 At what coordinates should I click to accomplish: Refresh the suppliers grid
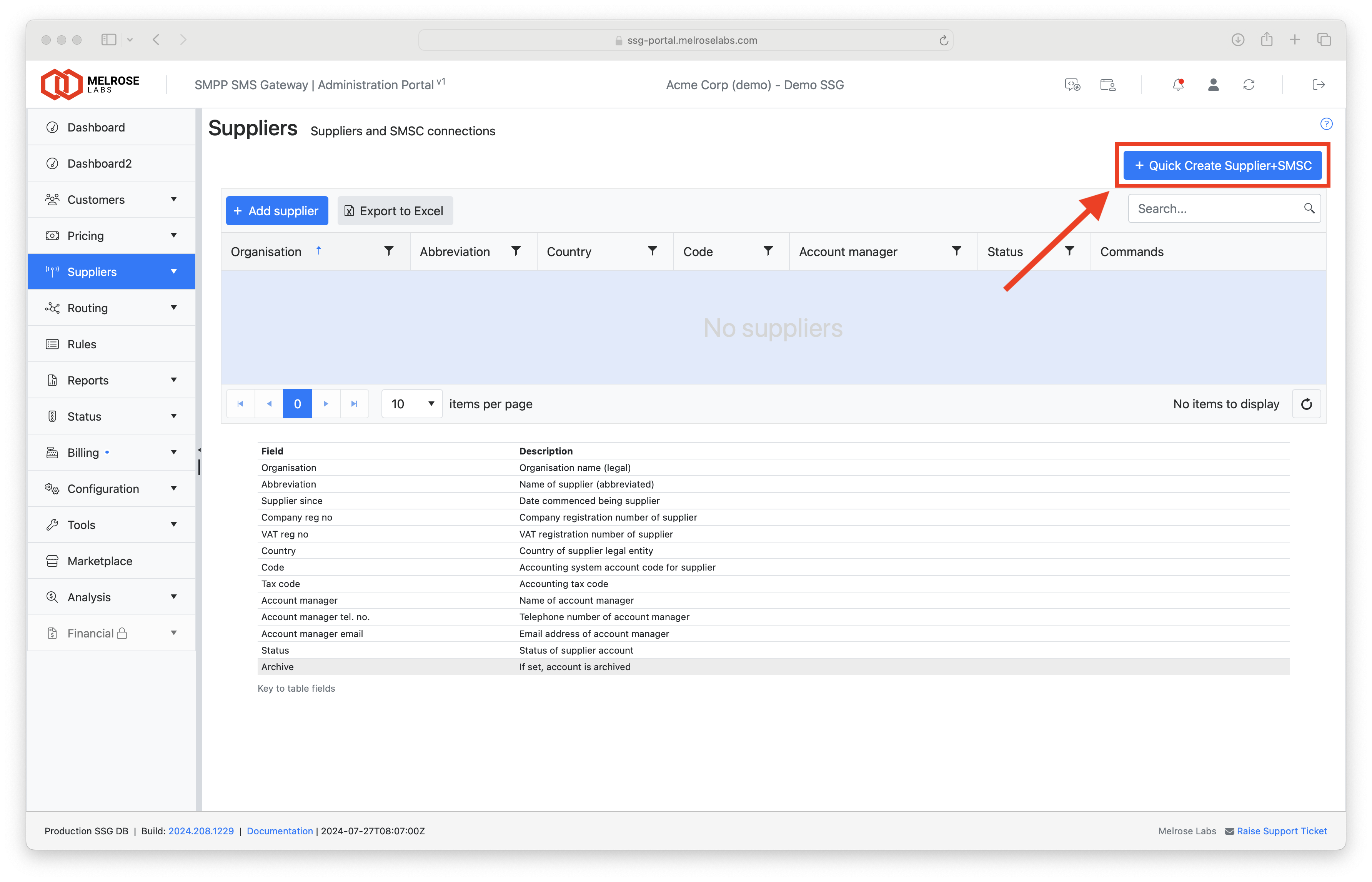pos(1306,404)
